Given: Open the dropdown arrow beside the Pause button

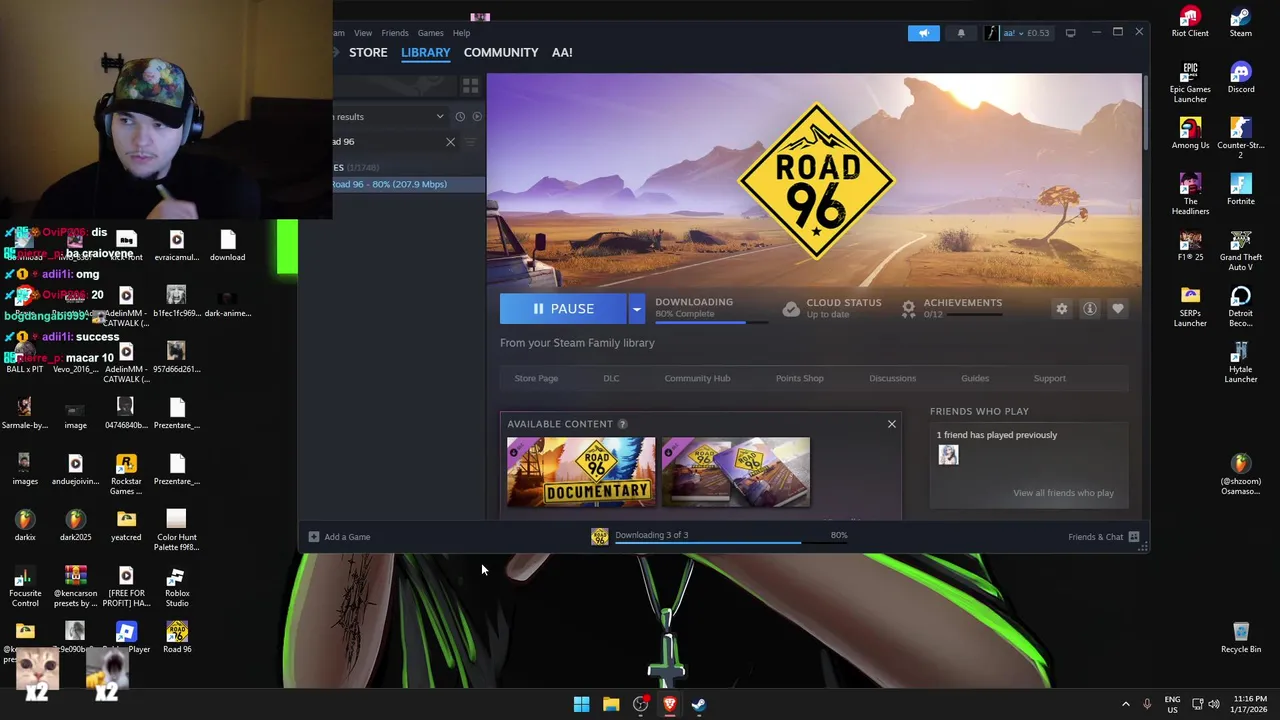Looking at the screenshot, I should [636, 309].
